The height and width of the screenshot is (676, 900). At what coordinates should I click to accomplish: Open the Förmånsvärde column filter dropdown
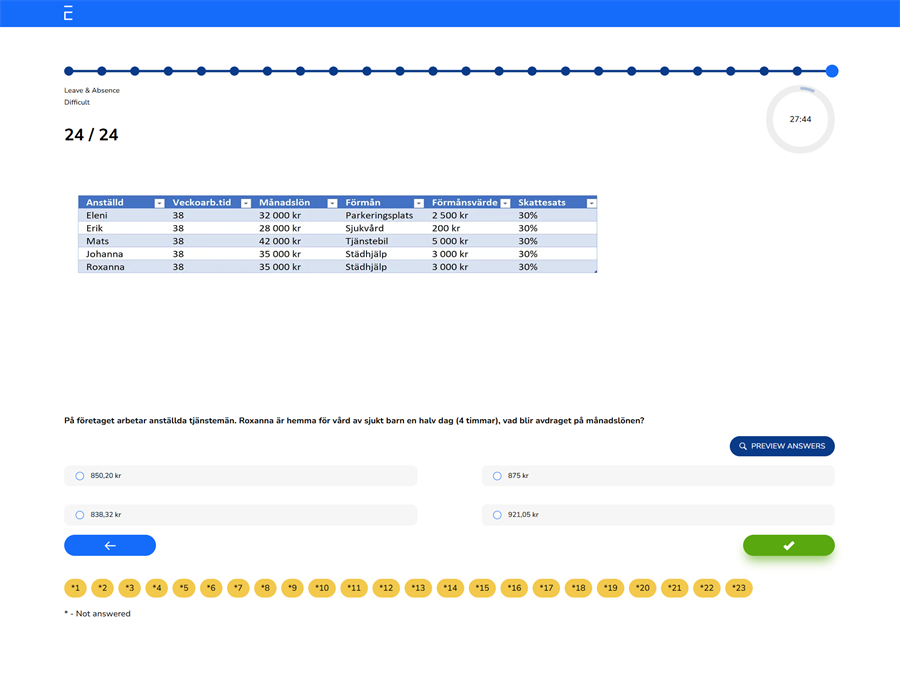[505, 203]
